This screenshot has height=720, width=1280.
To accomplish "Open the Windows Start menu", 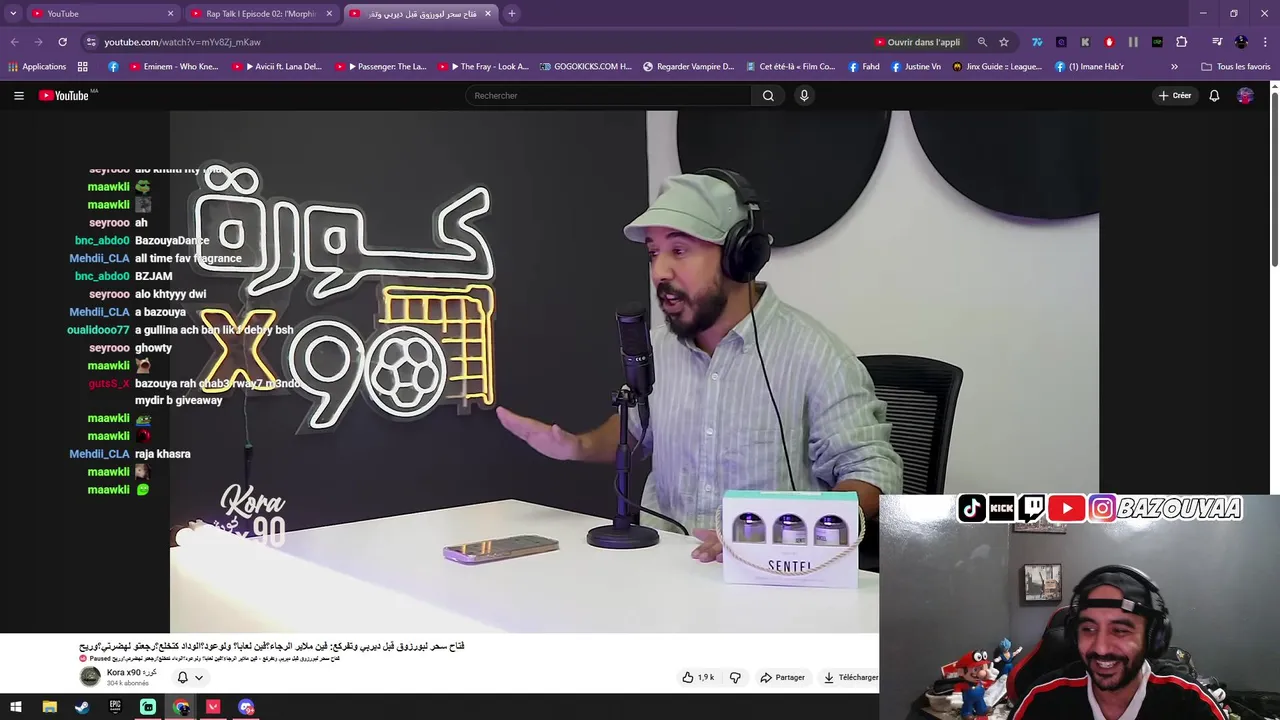I will click(x=16, y=707).
